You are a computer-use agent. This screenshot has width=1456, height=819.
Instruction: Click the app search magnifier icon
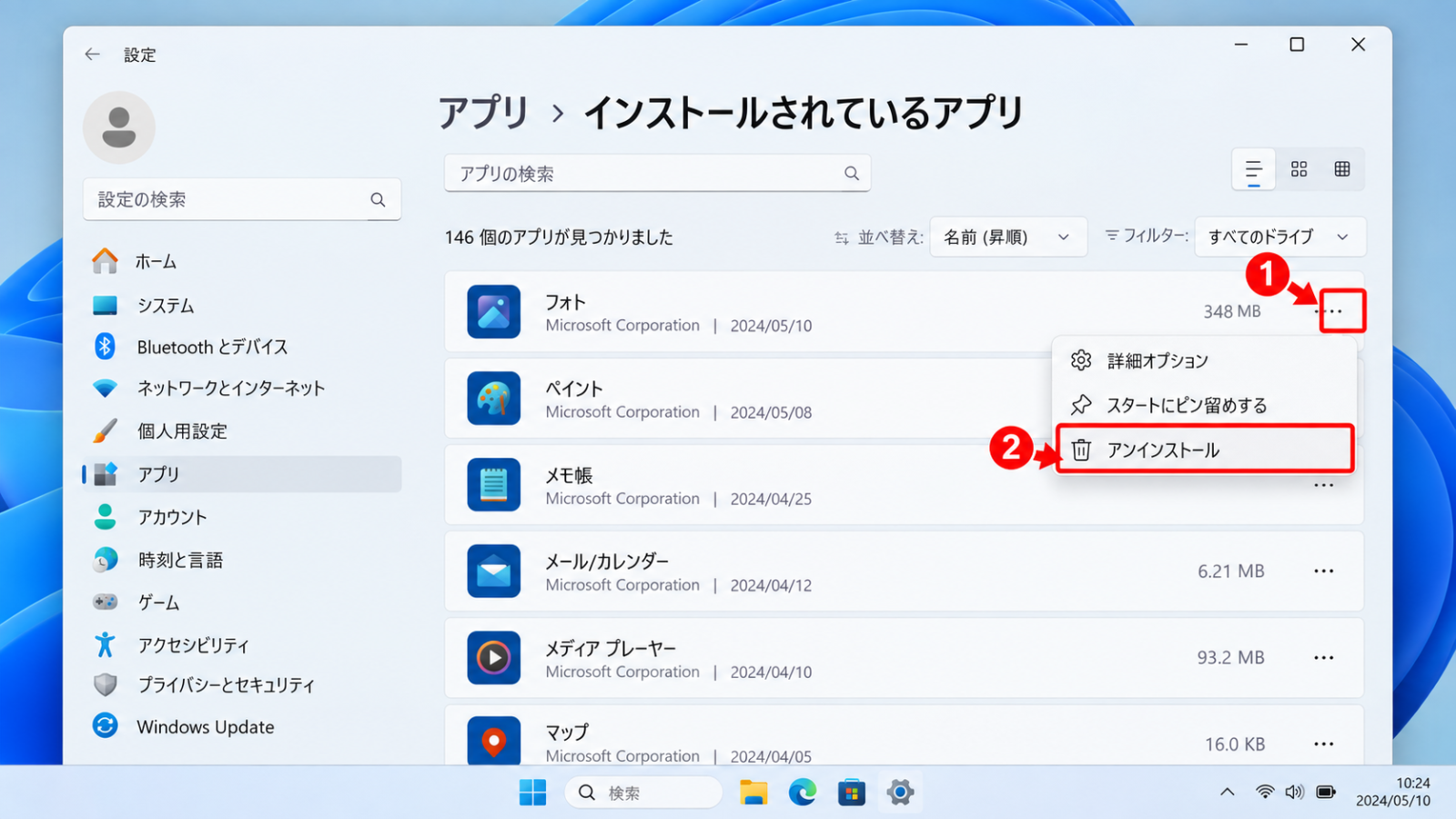[x=852, y=173]
